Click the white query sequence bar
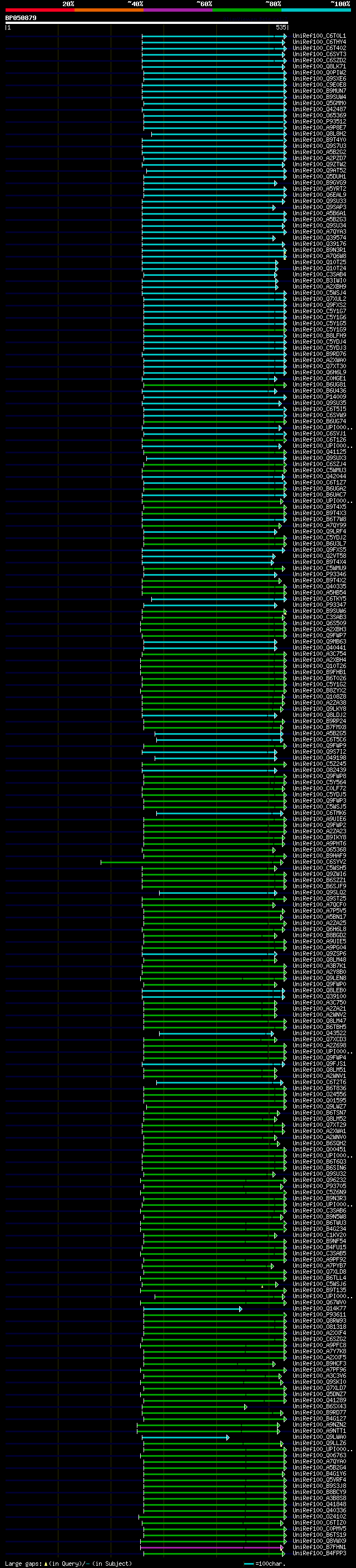The width and height of the screenshot is (356, 1568). pyautogui.click(x=146, y=22)
